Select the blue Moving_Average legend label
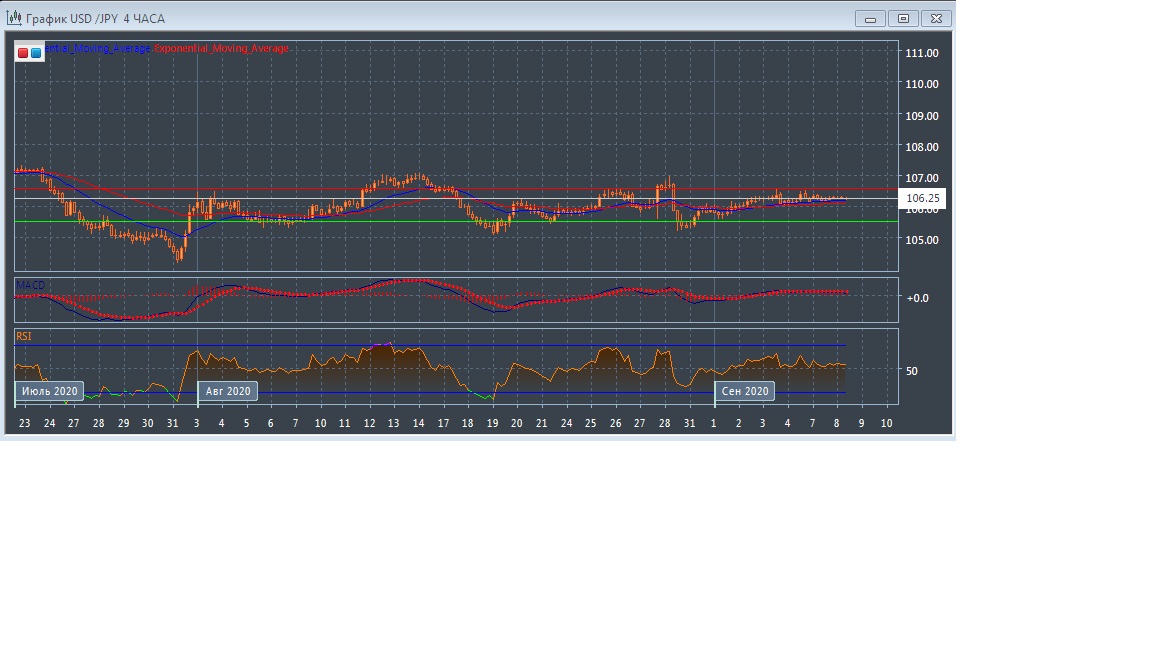This screenshot has width=1152, height=648. 98,49
